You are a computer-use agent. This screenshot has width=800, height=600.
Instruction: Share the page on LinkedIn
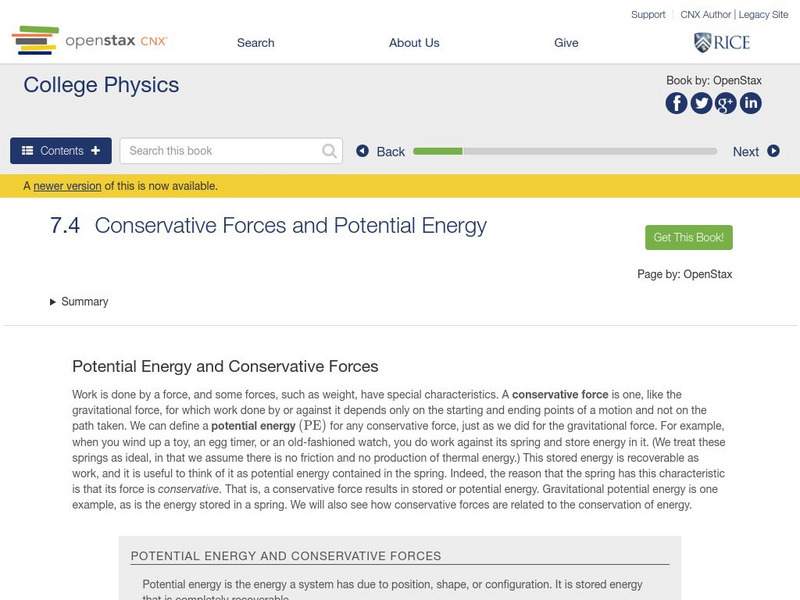click(x=750, y=102)
